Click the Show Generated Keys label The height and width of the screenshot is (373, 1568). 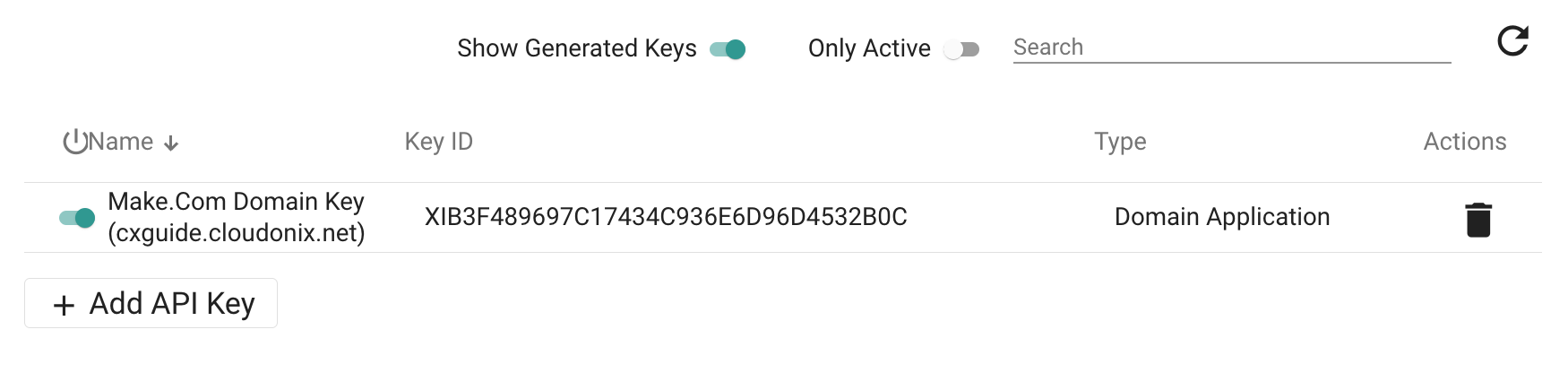click(x=576, y=48)
